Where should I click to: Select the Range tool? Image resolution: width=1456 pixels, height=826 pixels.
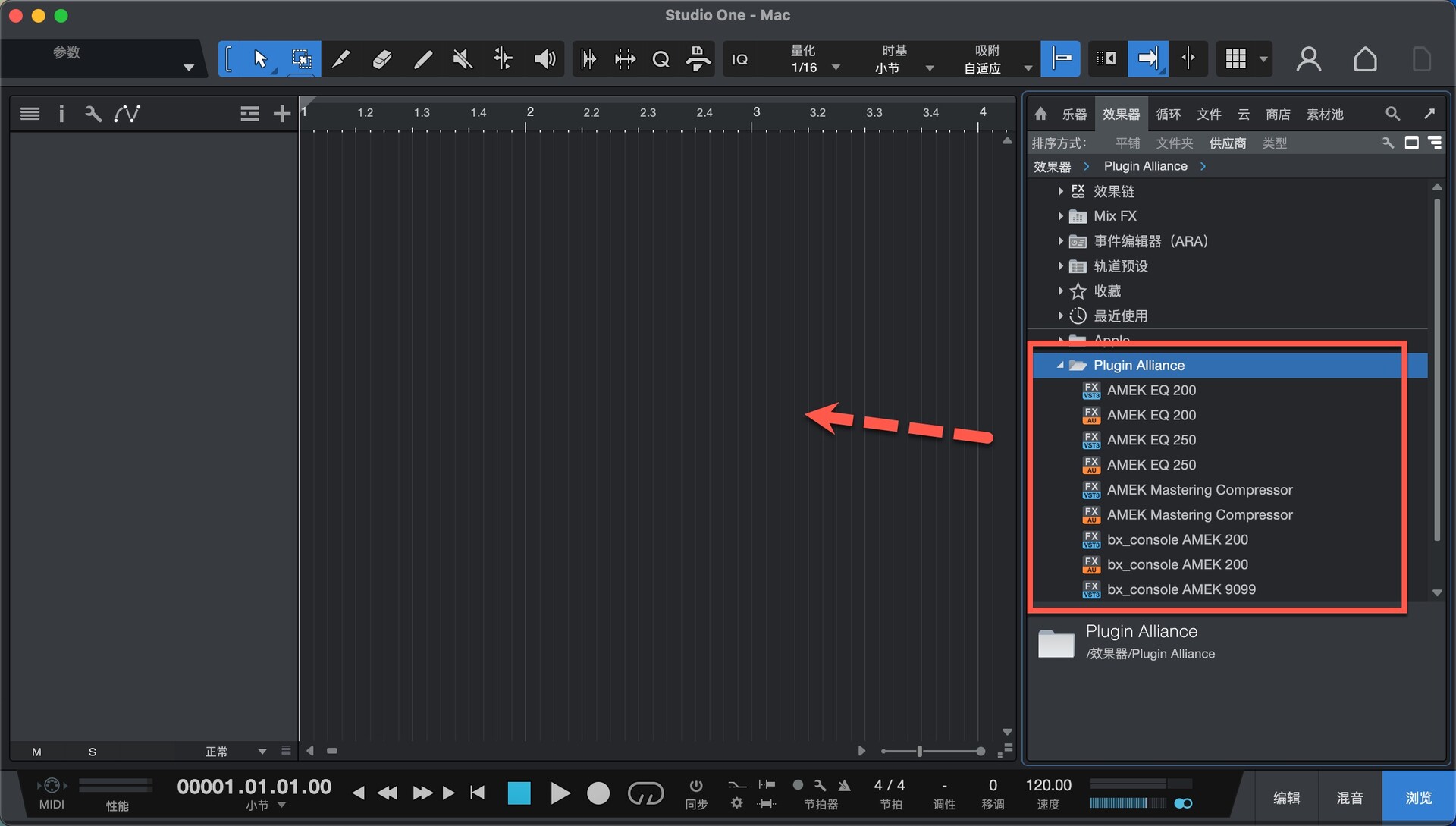301,59
